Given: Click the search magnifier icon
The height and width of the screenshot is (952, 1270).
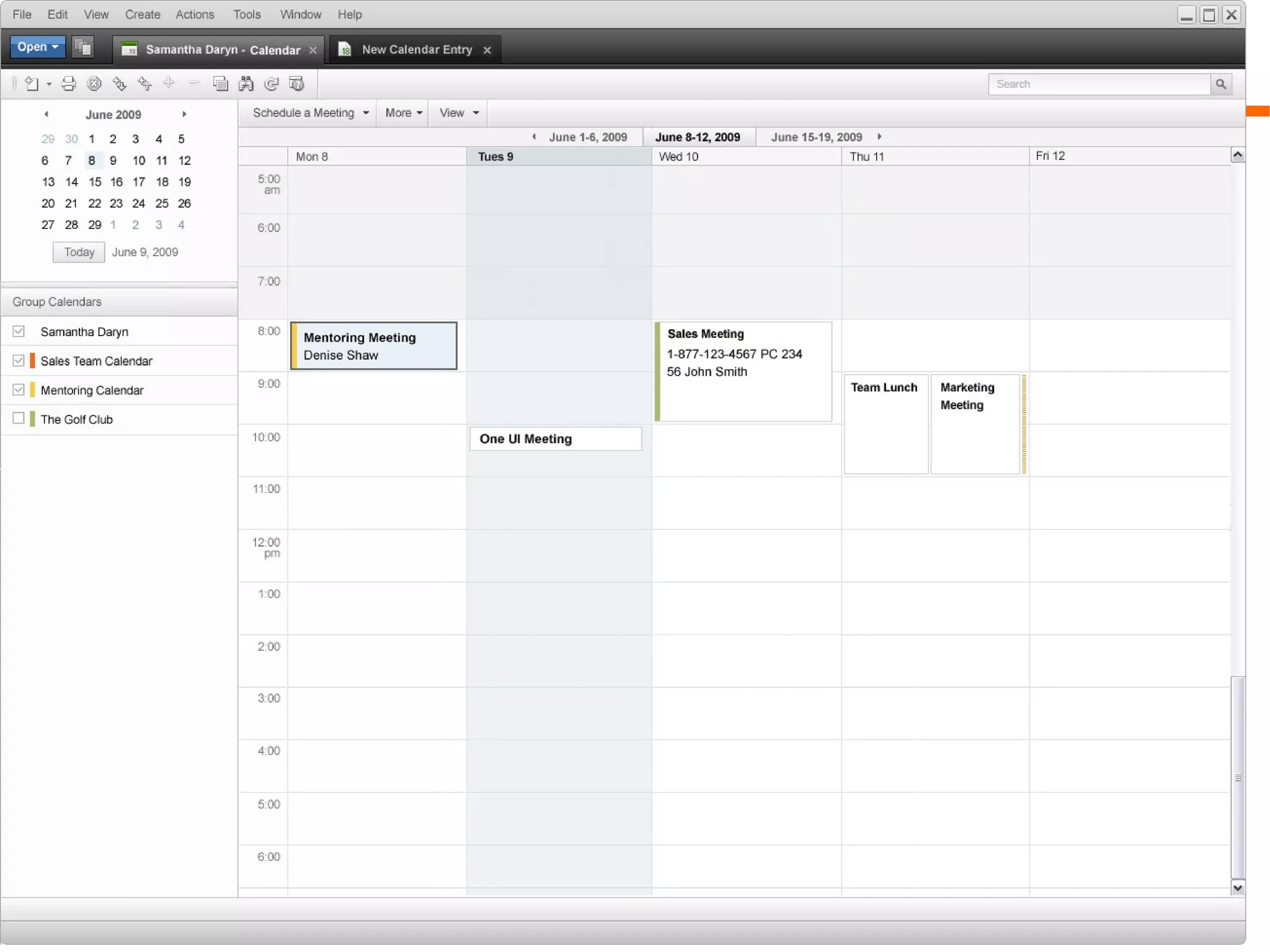Looking at the screenshot, I should [x=1220, y=84].
